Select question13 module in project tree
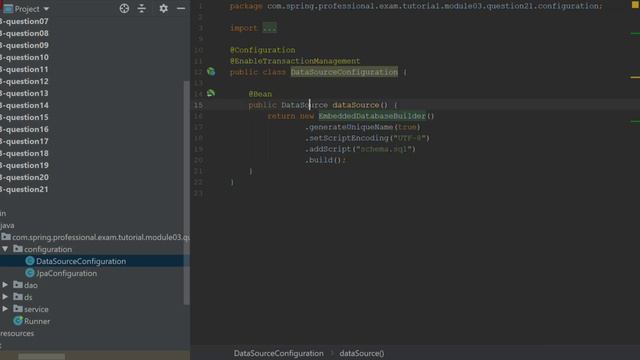 pos(24,93)
